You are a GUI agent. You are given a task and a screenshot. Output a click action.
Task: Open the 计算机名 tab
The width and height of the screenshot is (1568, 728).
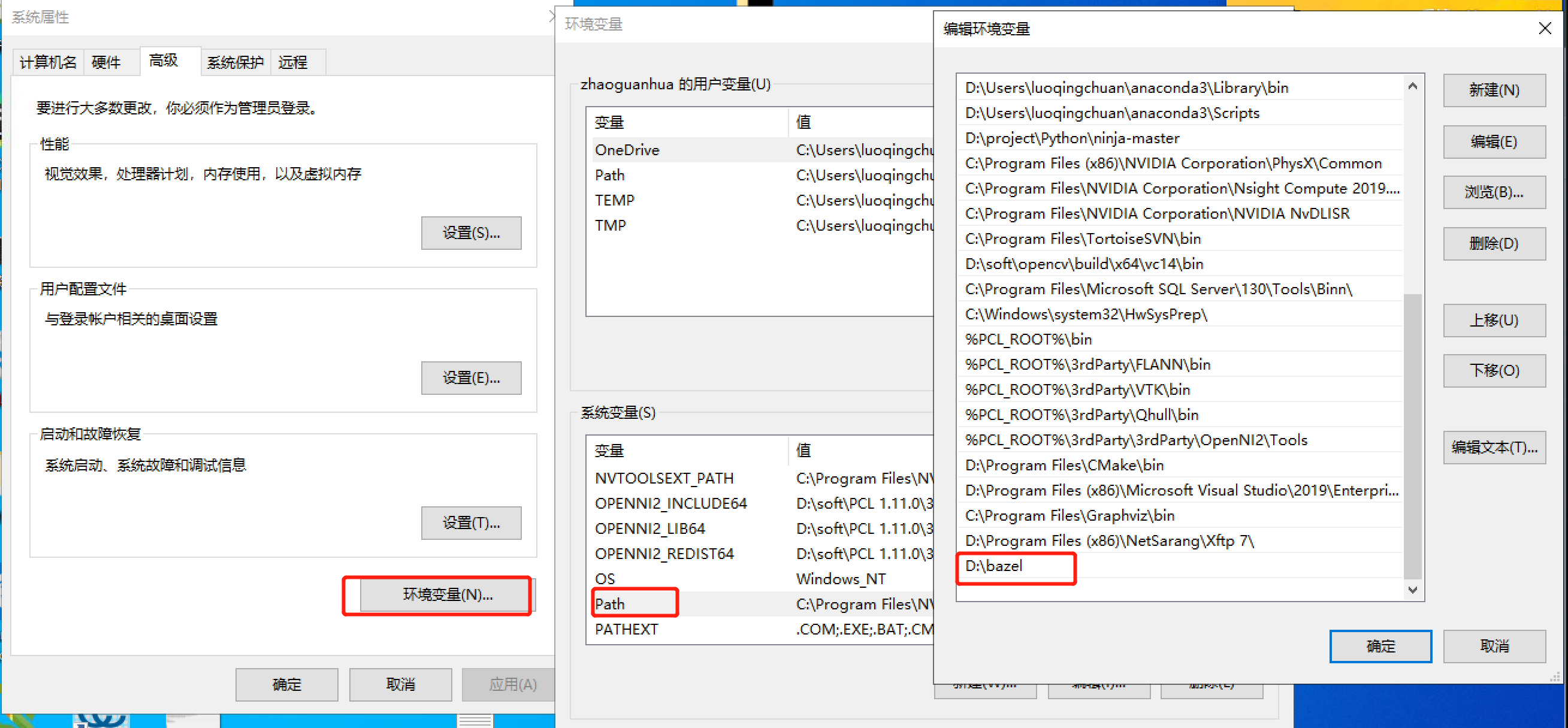pyautogui.click(x=47, y=62)
